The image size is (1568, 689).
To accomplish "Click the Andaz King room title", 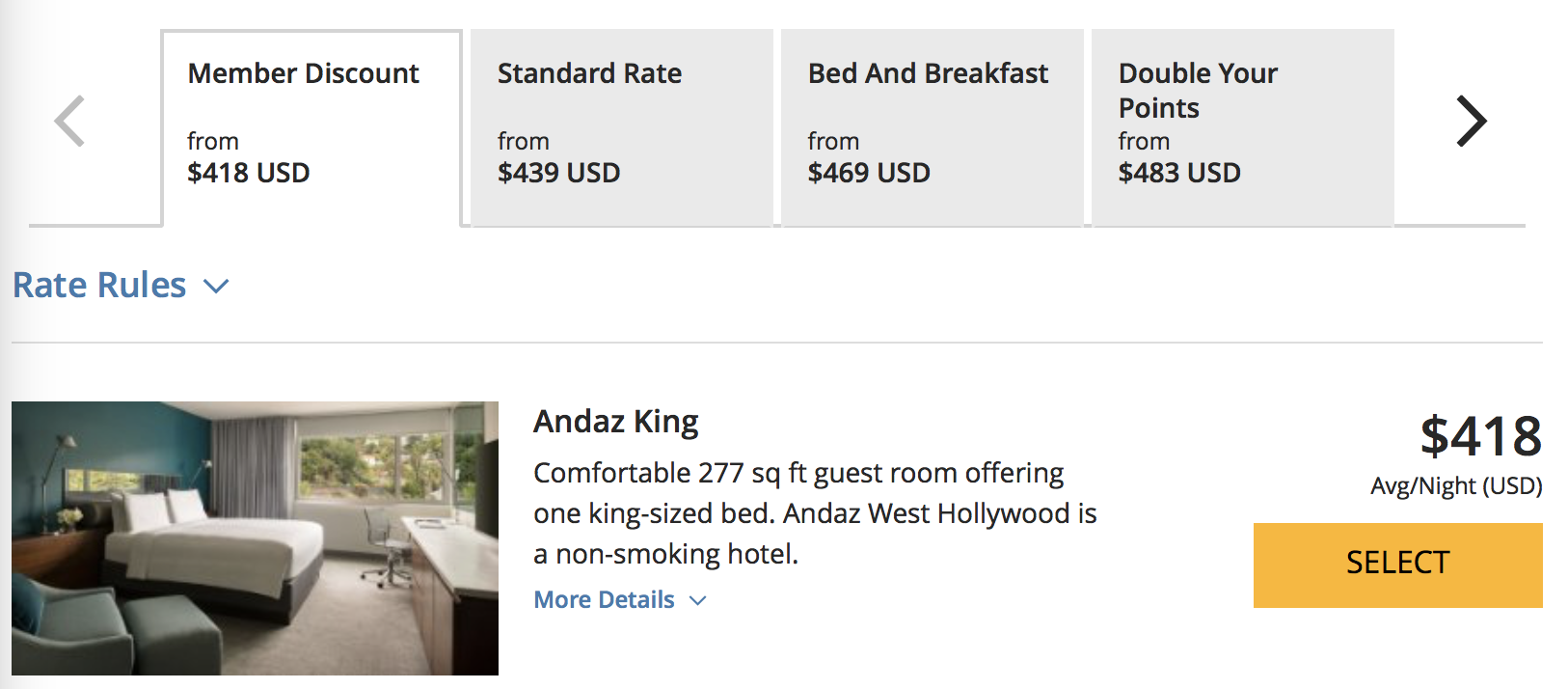I will 616,422.
